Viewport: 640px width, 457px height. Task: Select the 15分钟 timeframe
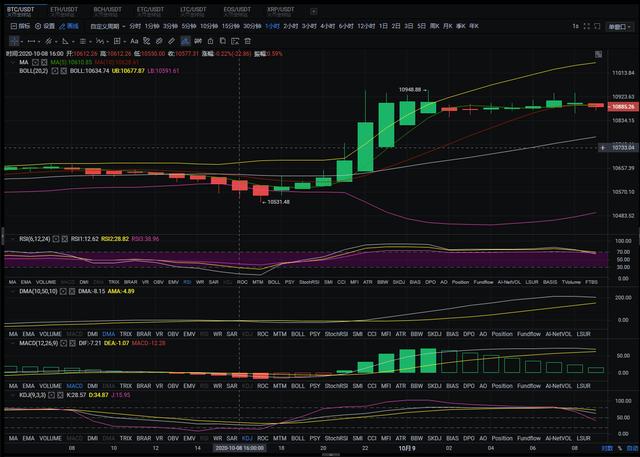click(x=231, y=26)
